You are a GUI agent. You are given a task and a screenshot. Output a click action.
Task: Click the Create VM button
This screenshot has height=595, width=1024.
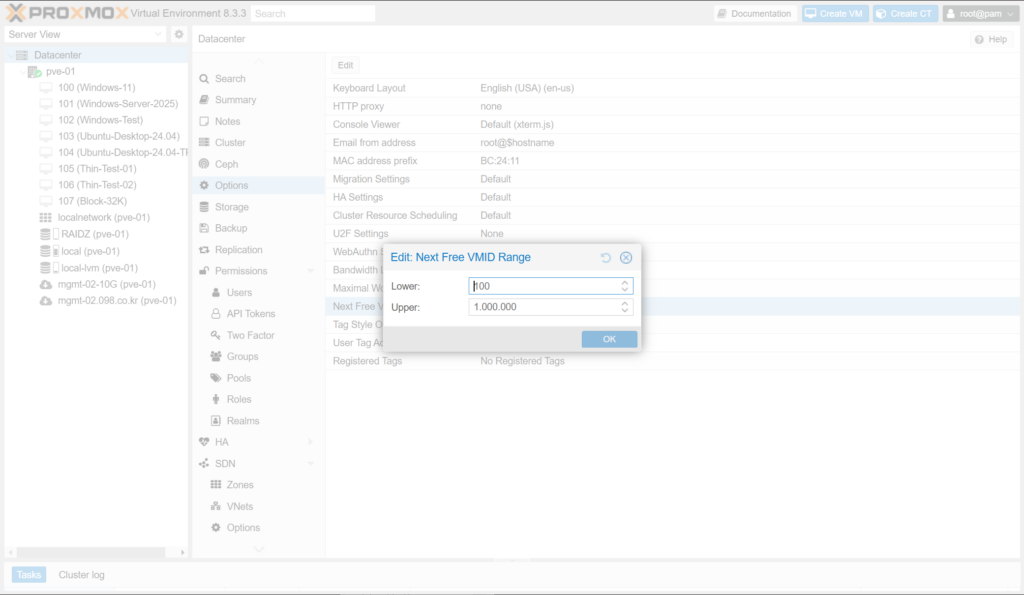(x=834, y=14)
